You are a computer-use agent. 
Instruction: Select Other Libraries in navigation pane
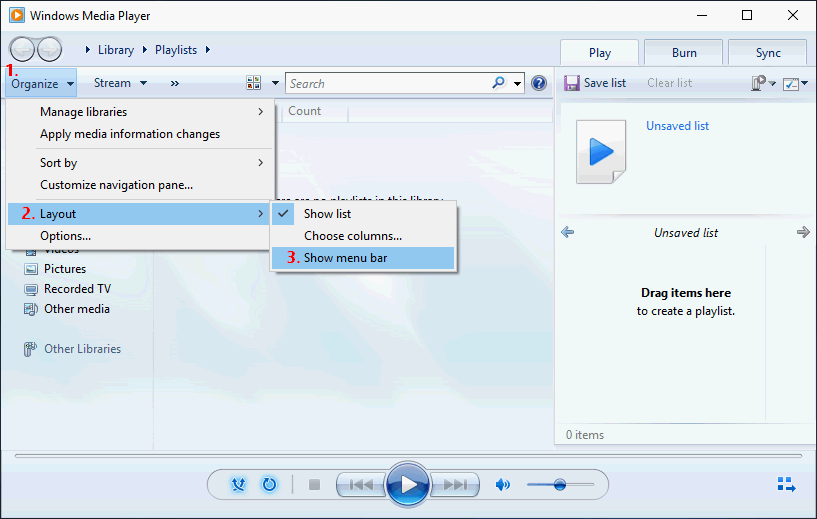pos(82,349)
